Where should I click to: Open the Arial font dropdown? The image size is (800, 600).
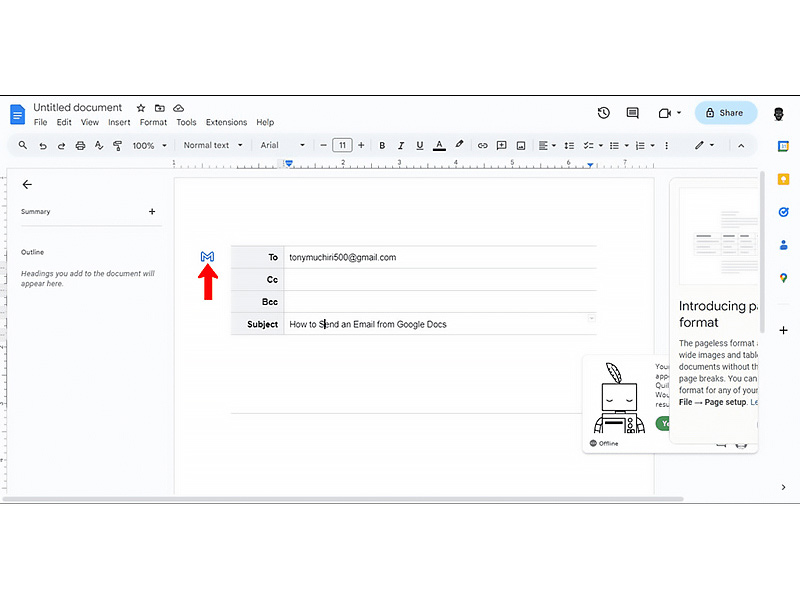point(283,145)
